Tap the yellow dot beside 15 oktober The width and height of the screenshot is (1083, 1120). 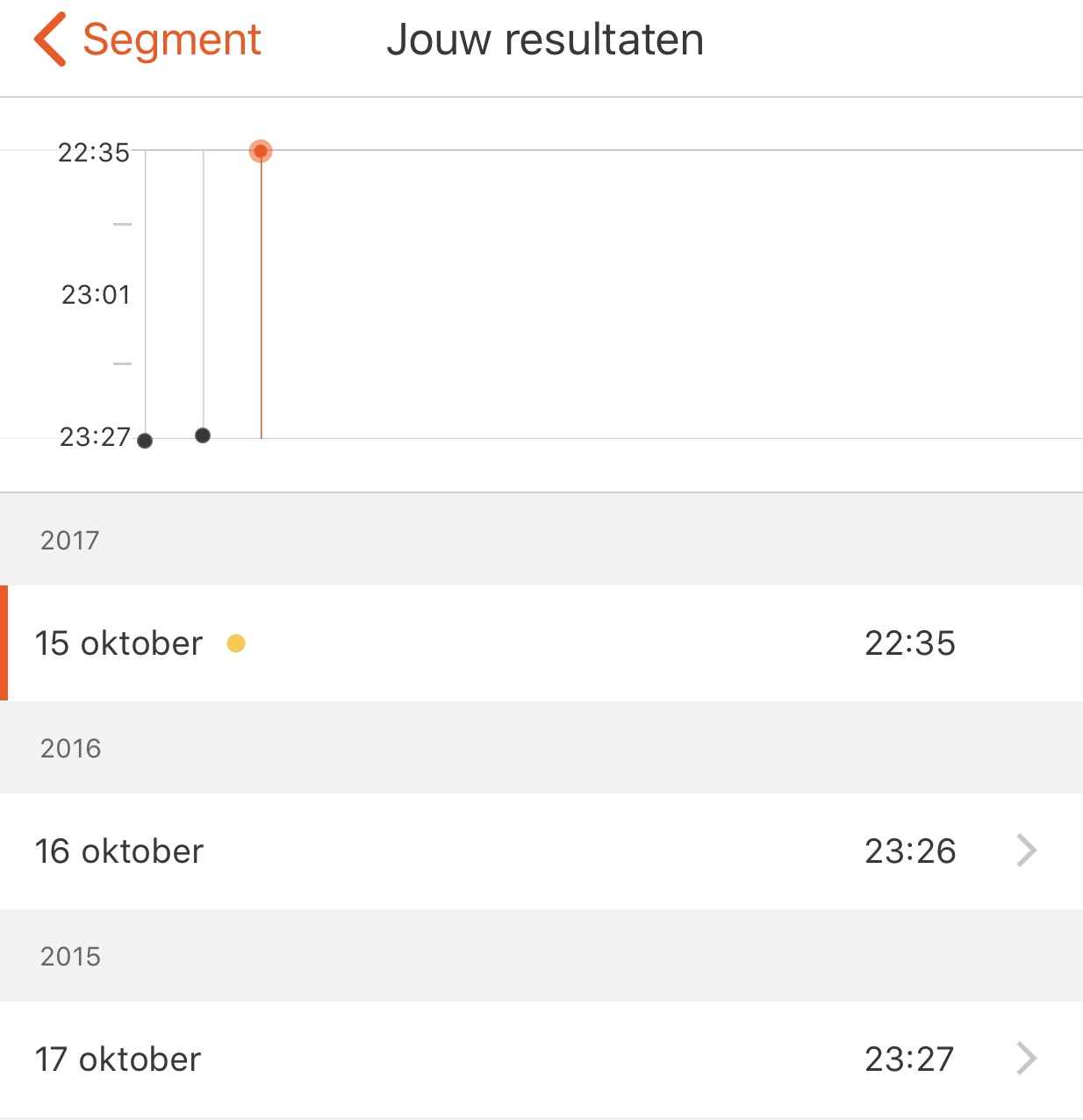coord(236,643)
